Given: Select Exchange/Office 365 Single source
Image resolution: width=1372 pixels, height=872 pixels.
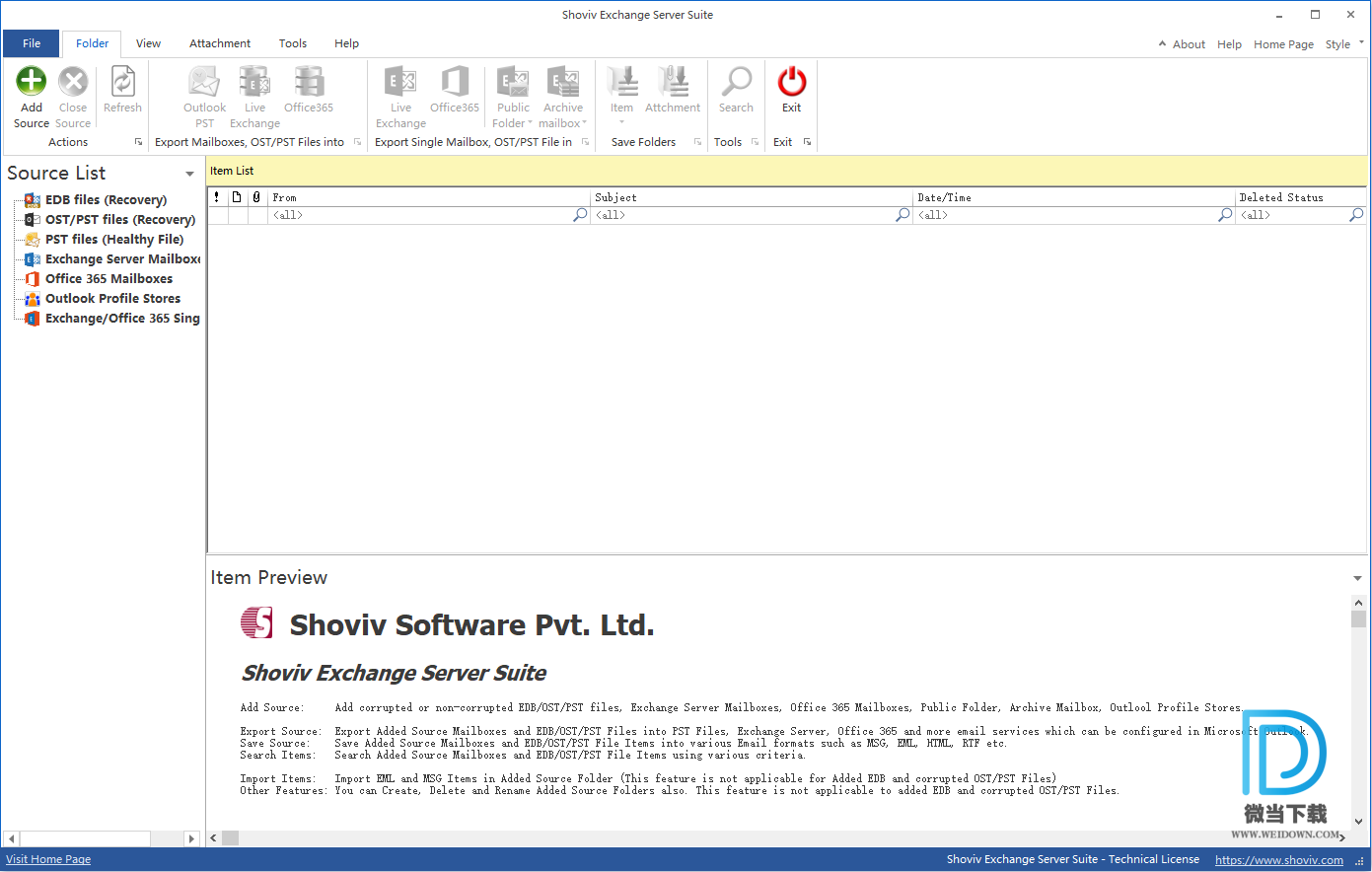Looking at the screenshot, I should tap(122, 318).
